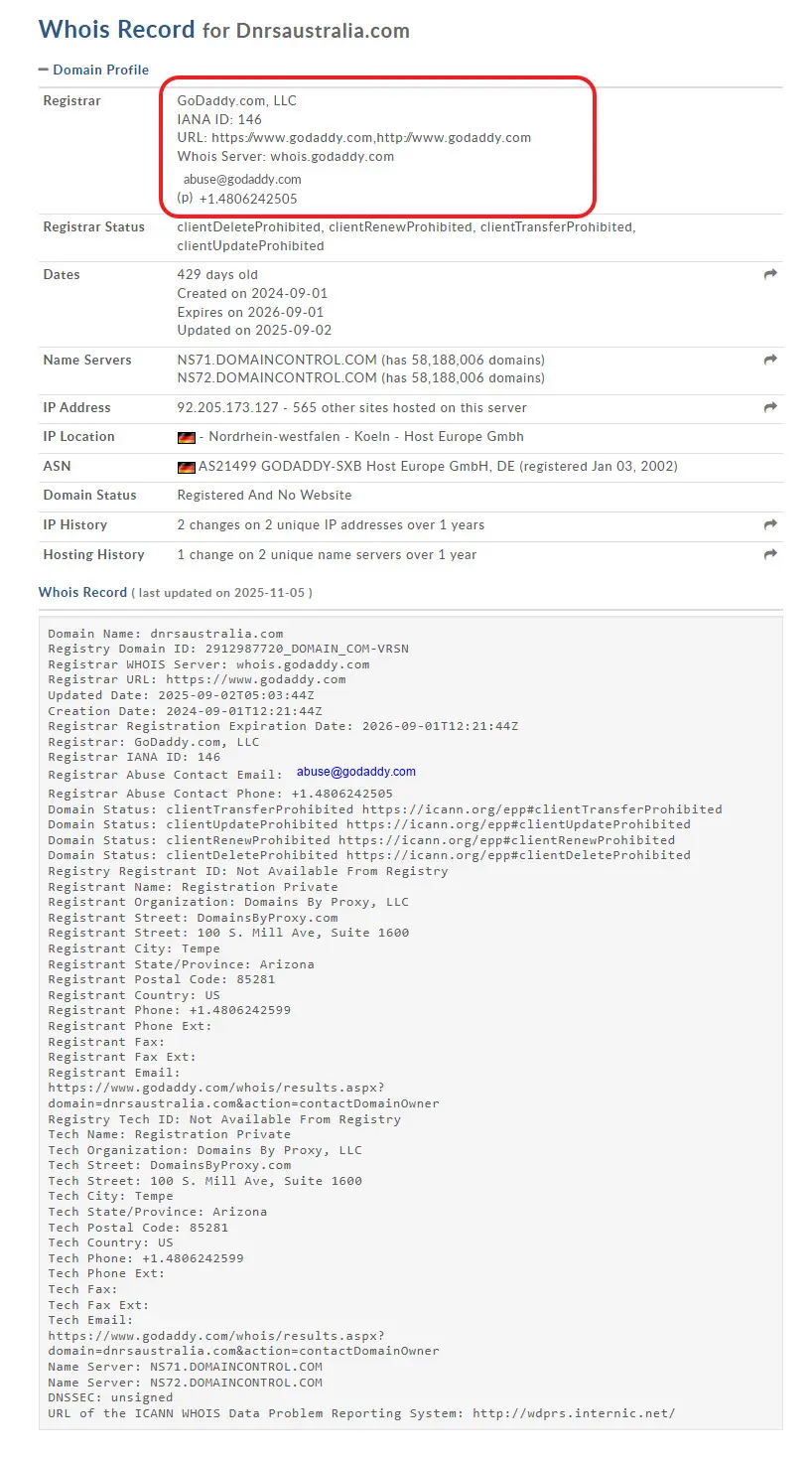Select the NS72.DOMAINCONTROL.COM name server entry
Screen dimensions: 812x1460
(277, 377)
